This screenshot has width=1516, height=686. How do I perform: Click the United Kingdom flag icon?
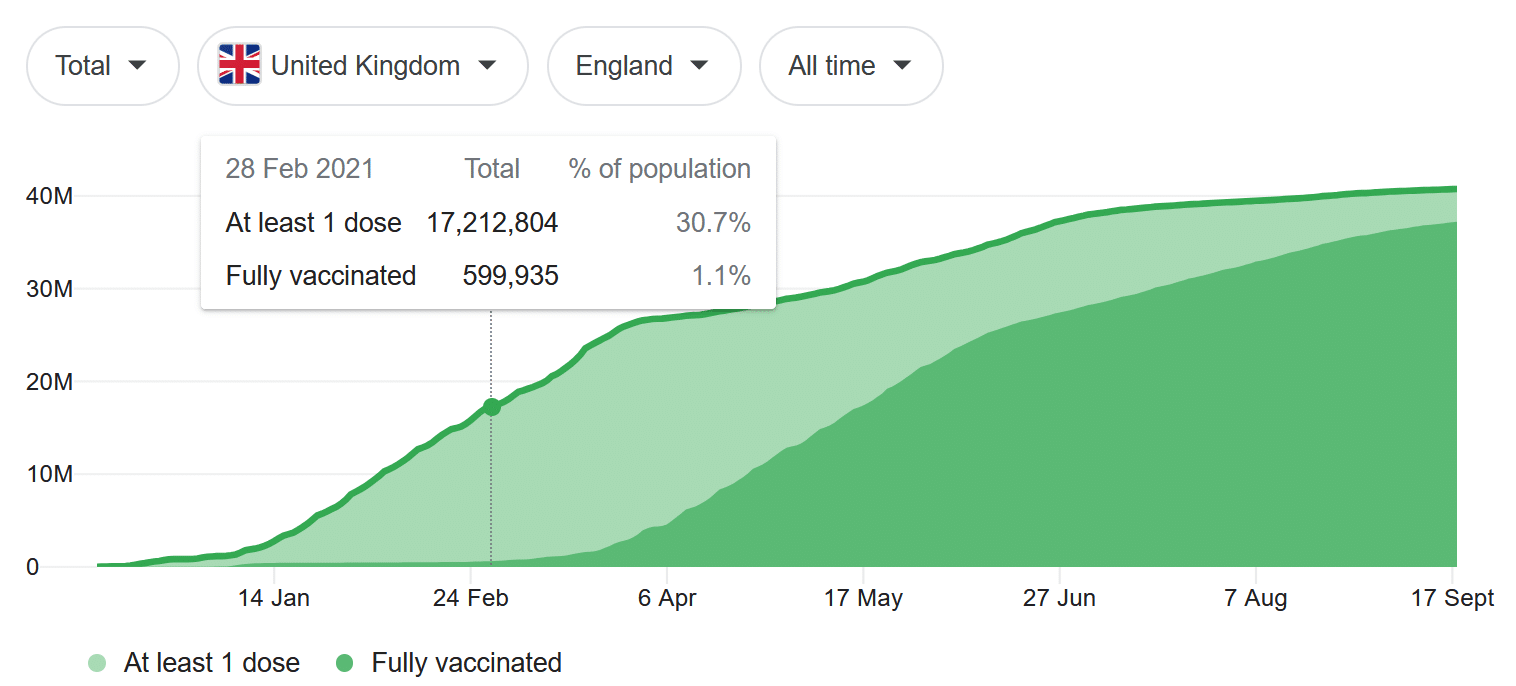239,65
